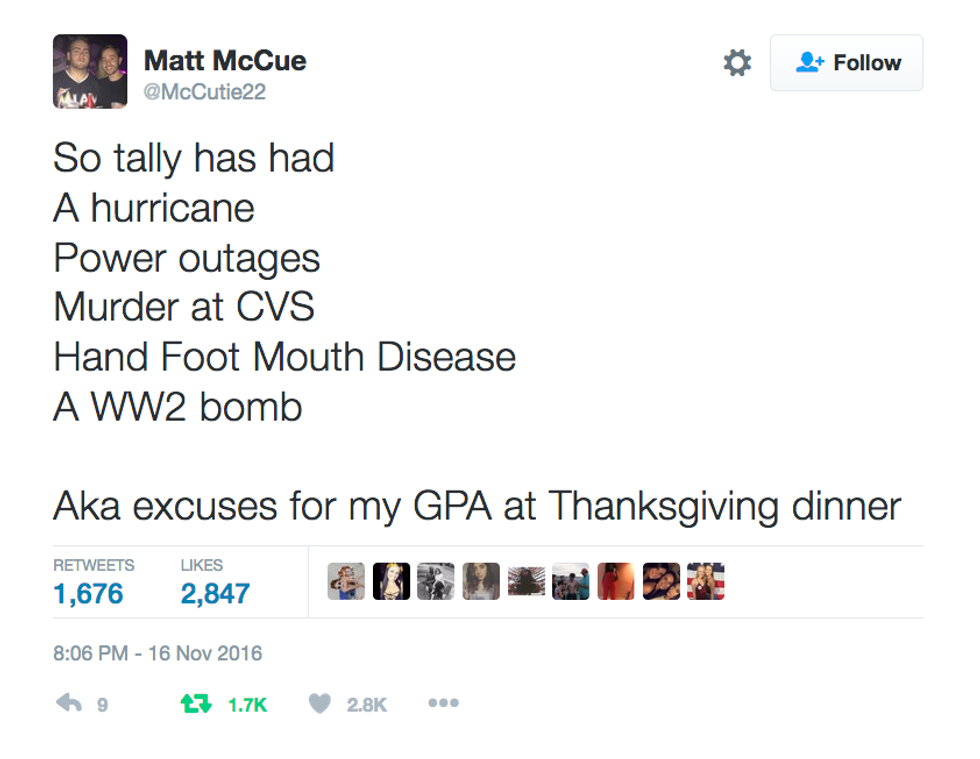This screenshot has width=980, height=759.
Task: Follow Matt McCue
Action: [846, 63]
